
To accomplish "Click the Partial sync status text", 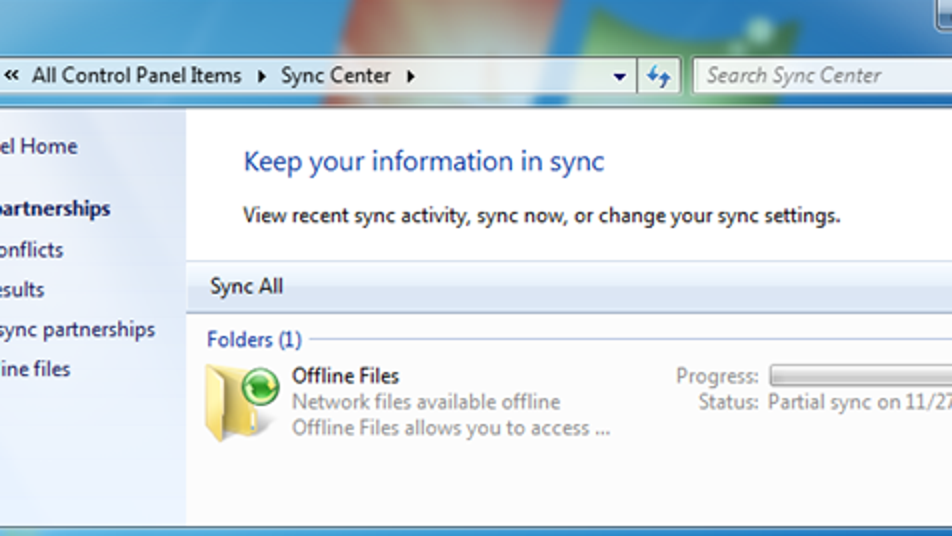I will (x=858, y=402).
